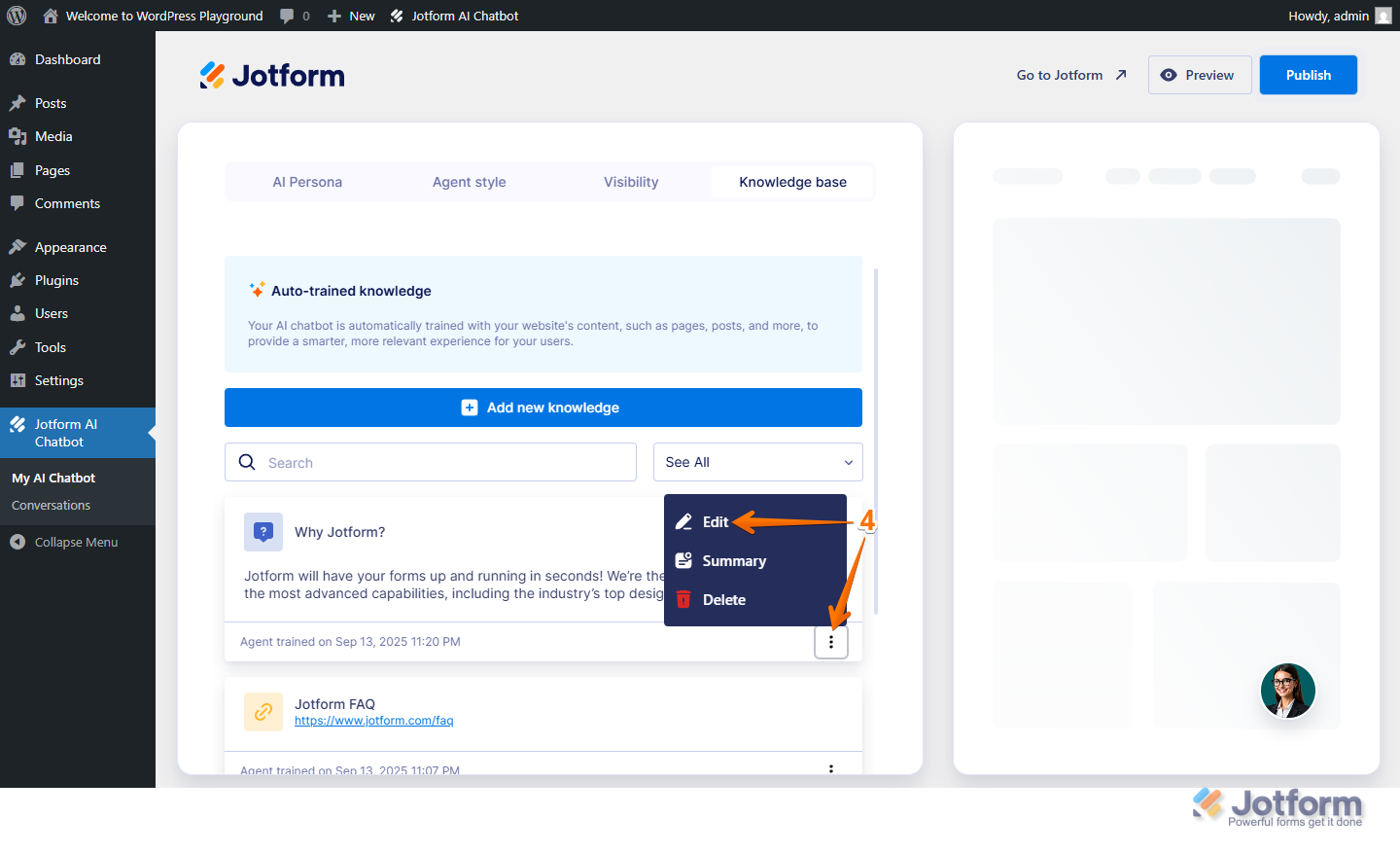The width and height of the screenshot is (1400, 852).
Task: Open the Welcome to WordPress Playground home link
Action: click(x=153, y=16)
